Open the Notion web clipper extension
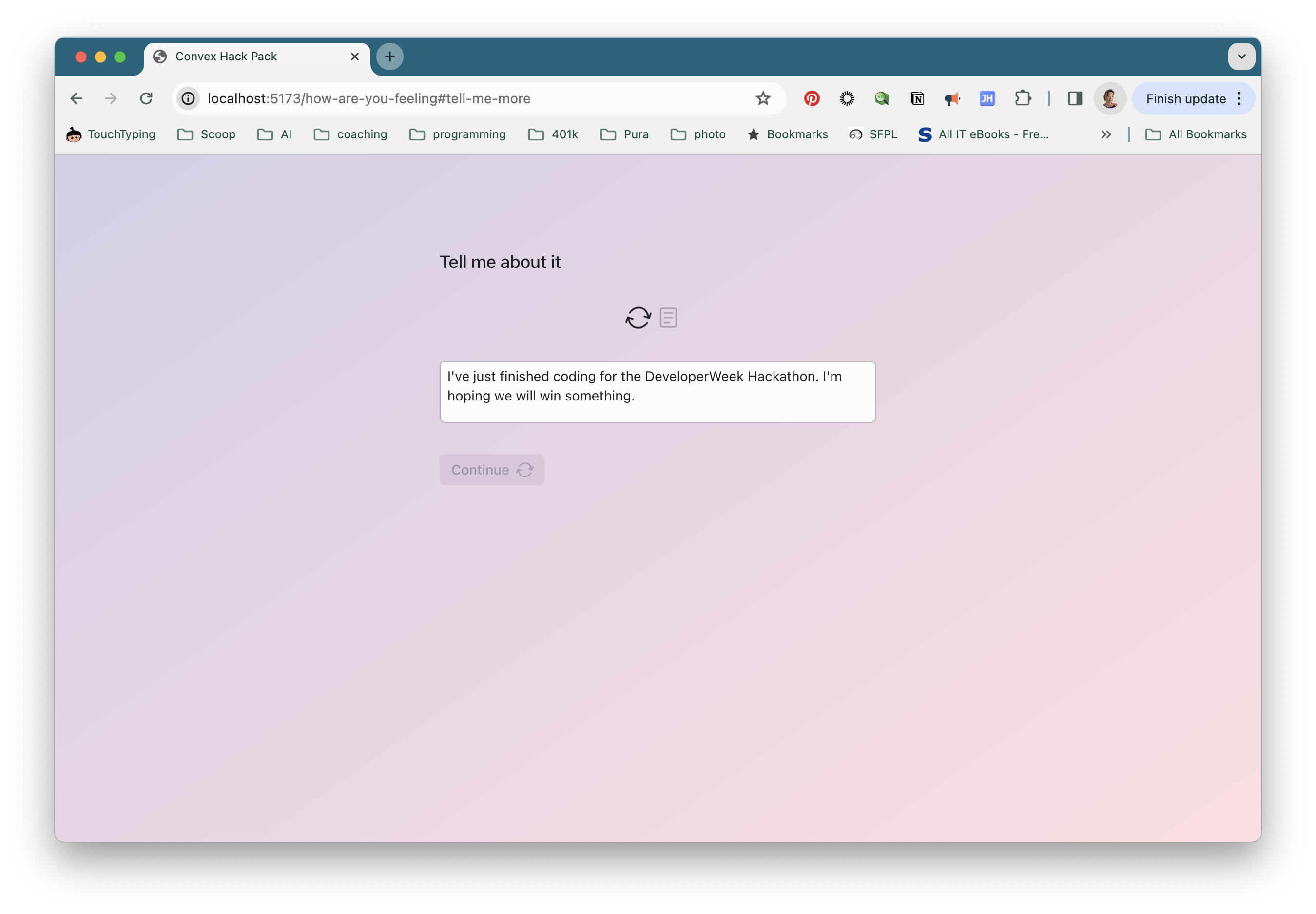 click(x=917, y=98)
